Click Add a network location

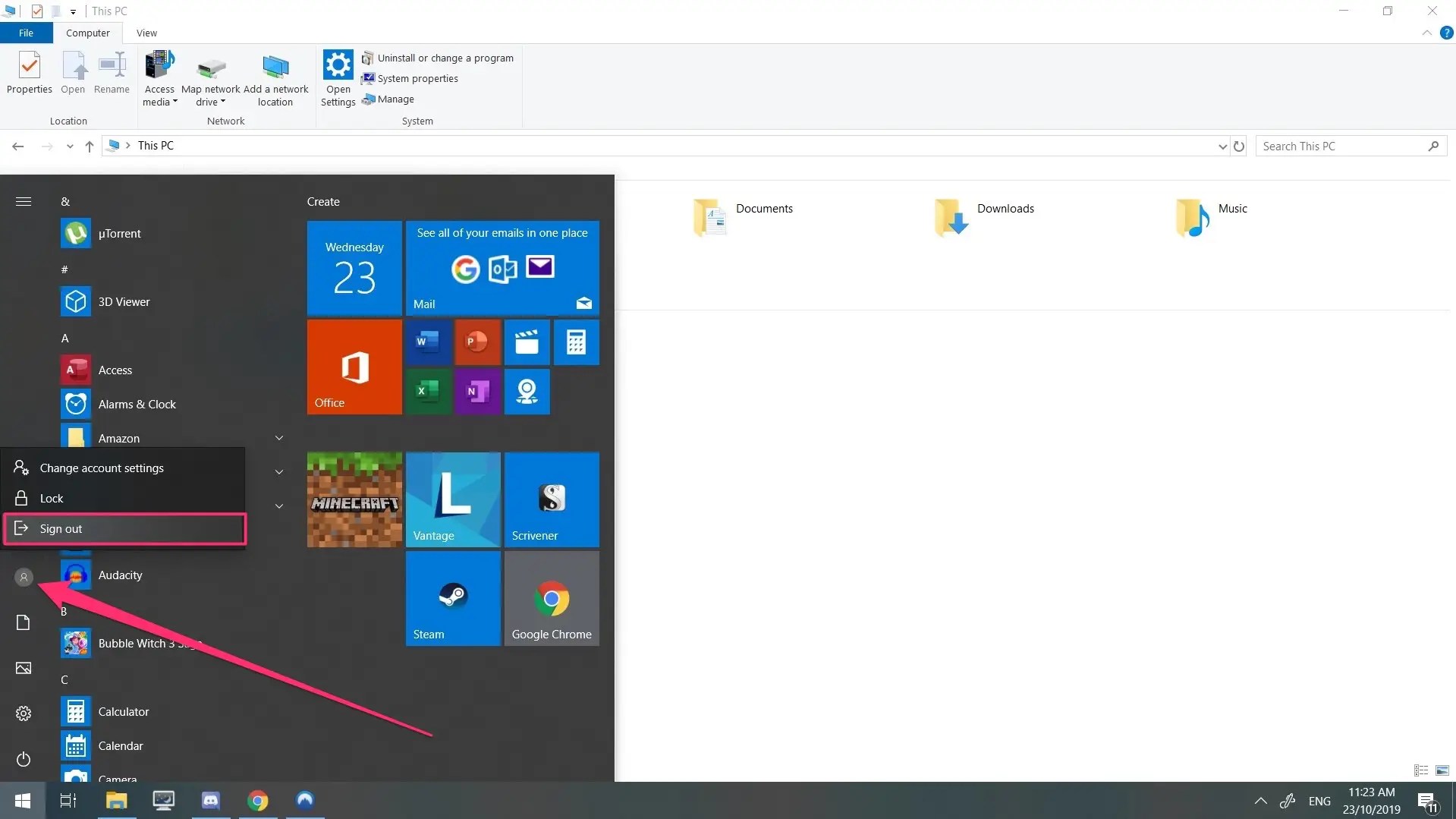coord(275,78)
